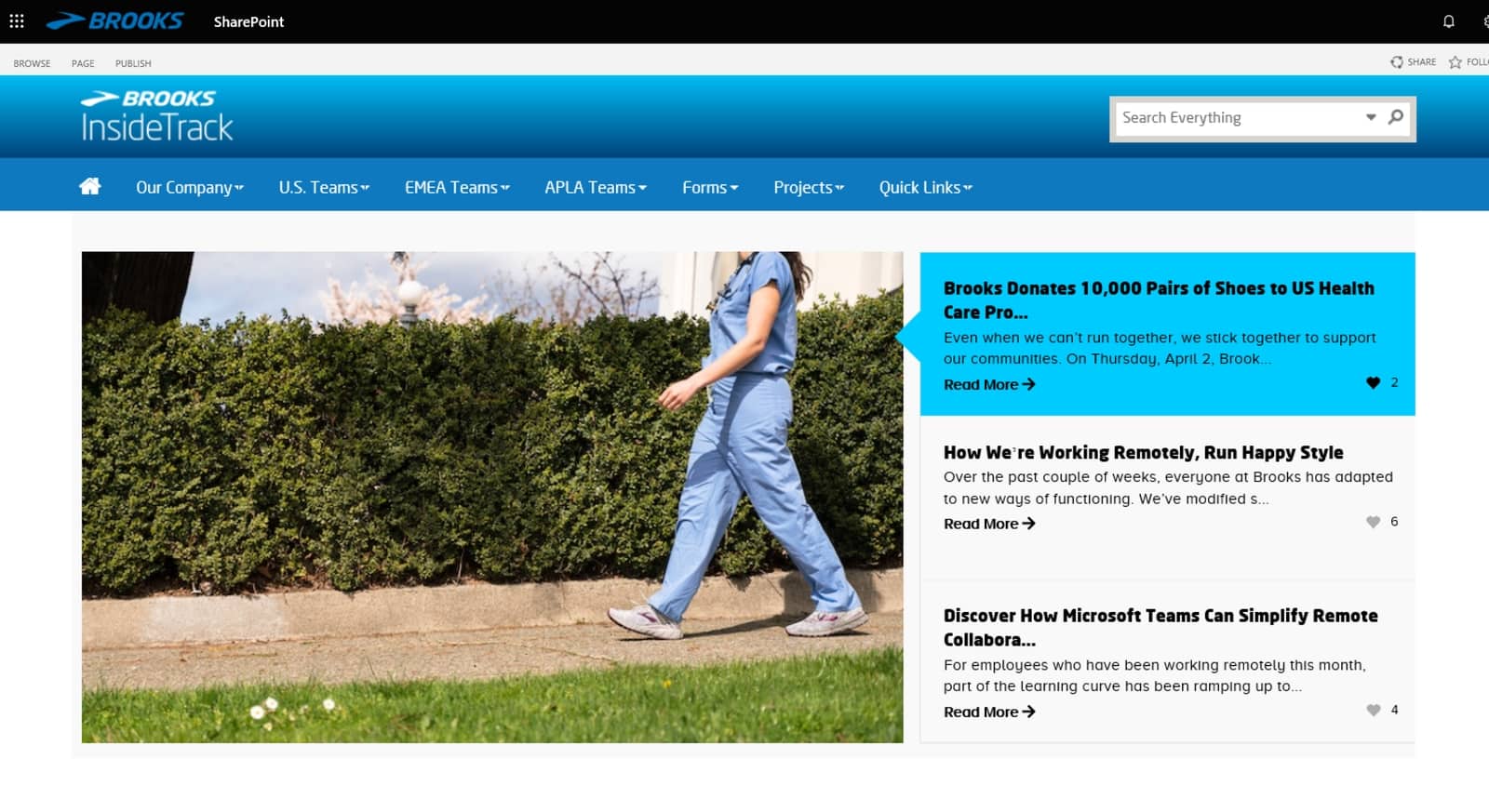Click the featured nurse walking photo

[x=492, y=497]
